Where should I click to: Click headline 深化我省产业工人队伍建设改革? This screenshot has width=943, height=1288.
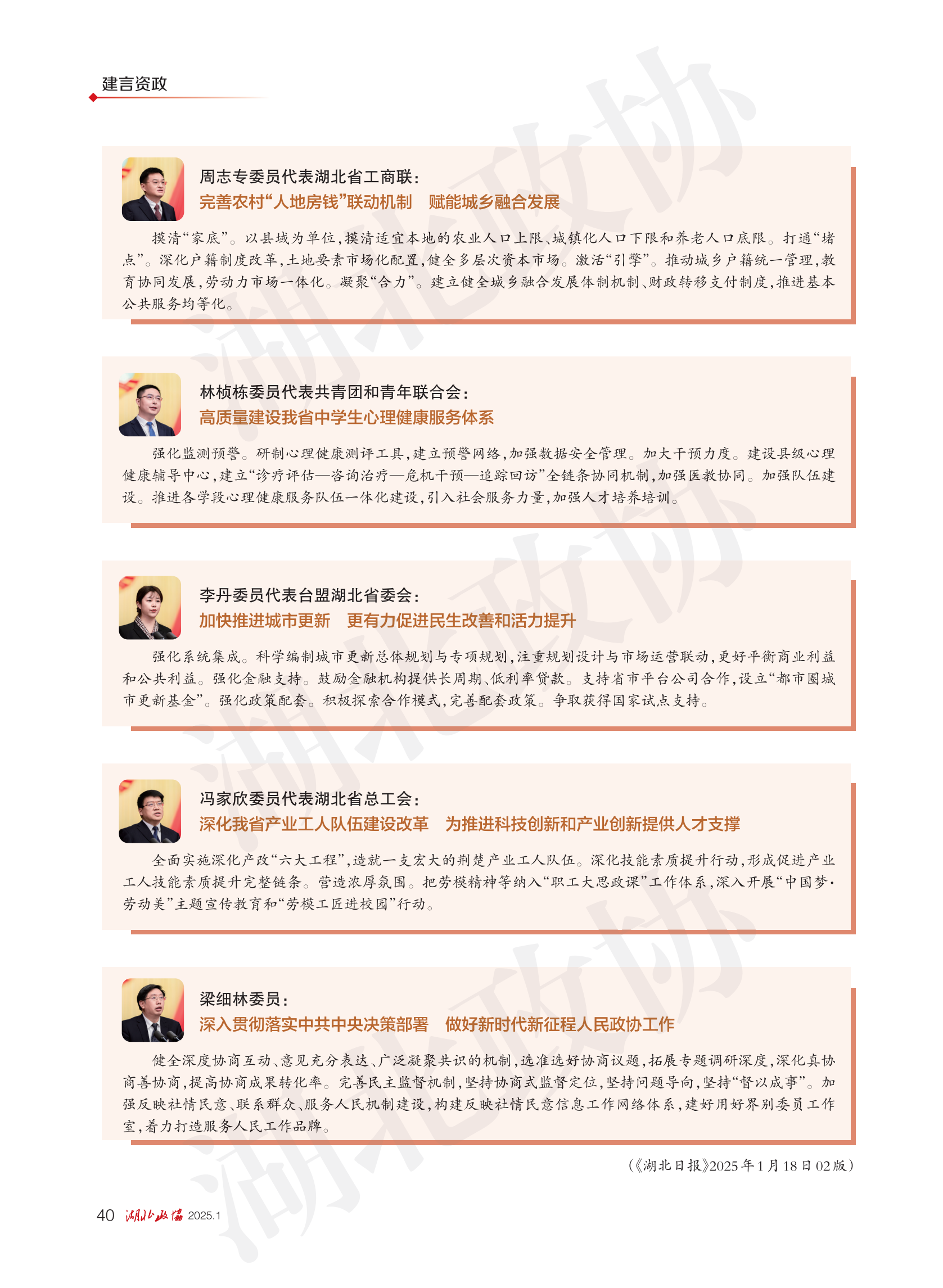314,824
